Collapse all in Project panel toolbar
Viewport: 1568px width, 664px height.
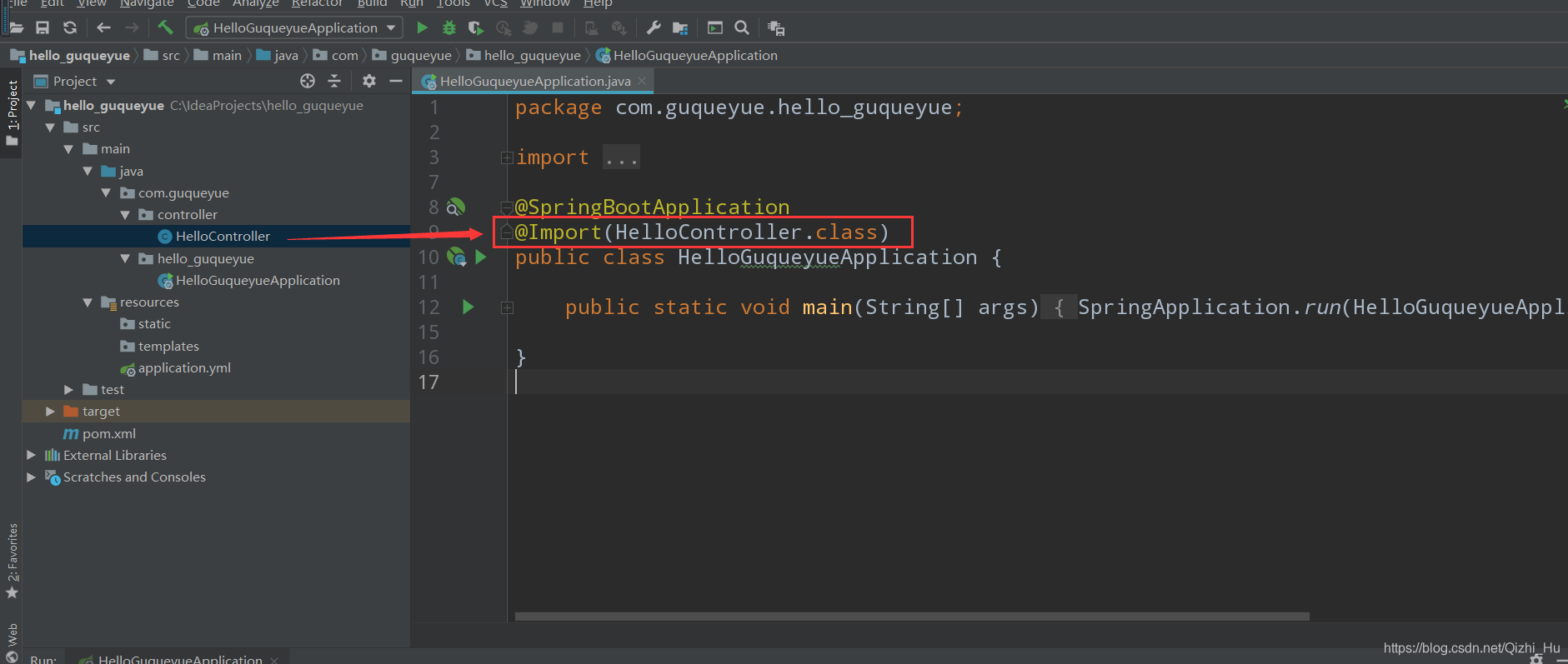tap(334, 81)
